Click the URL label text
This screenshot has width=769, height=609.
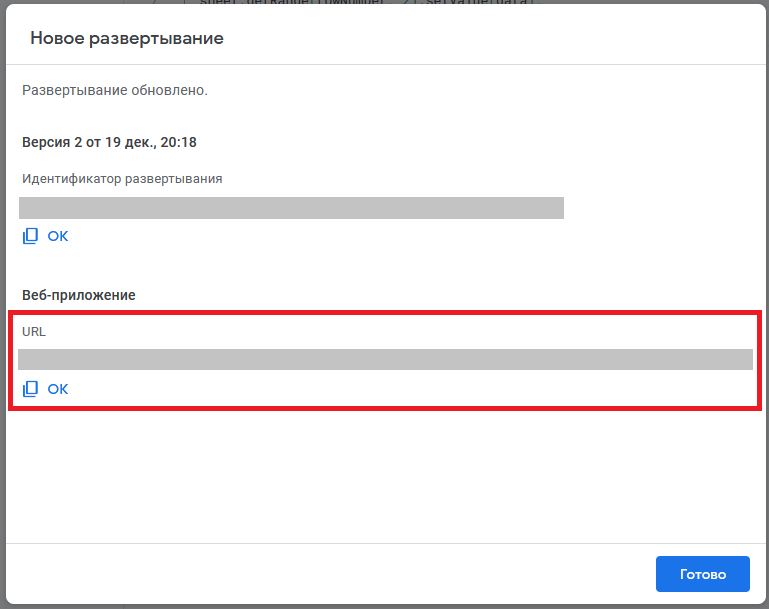tap(34, 331)
